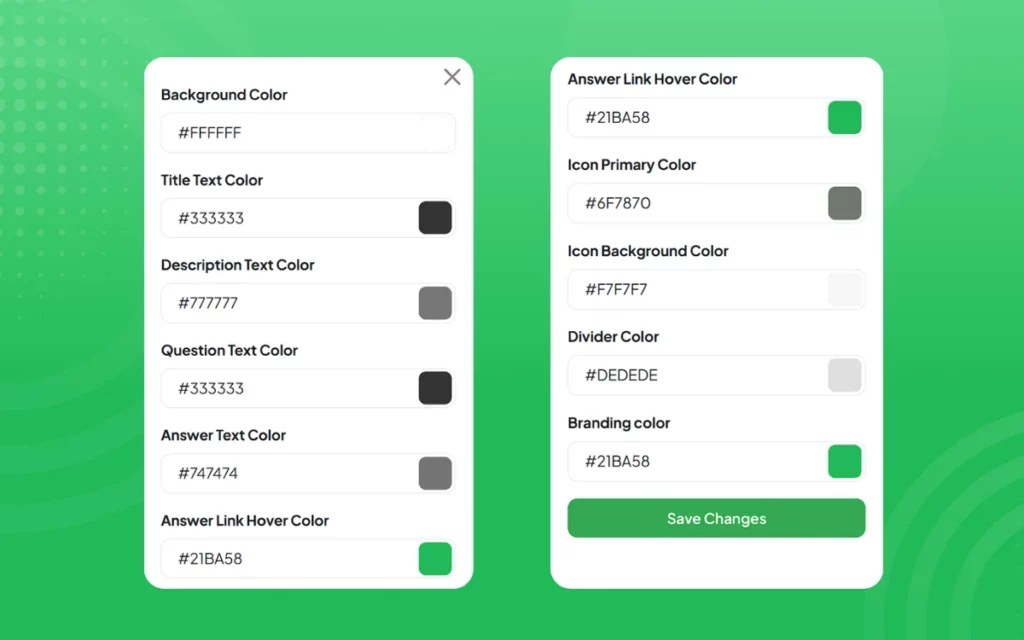Screen dimensions: 1024x640
Task: Close the color settings panel
Action: pos(452,78)
